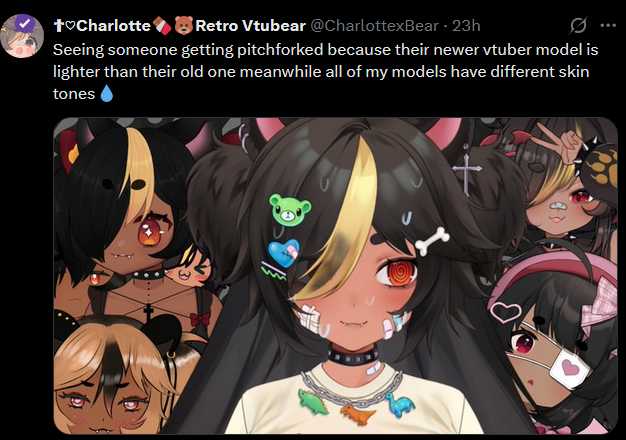Image resolution: width=626 pixels, height=440 pixels.
Task: Click the silver cross earring in image
Action: pyautogui.click(x=467, y=171)
